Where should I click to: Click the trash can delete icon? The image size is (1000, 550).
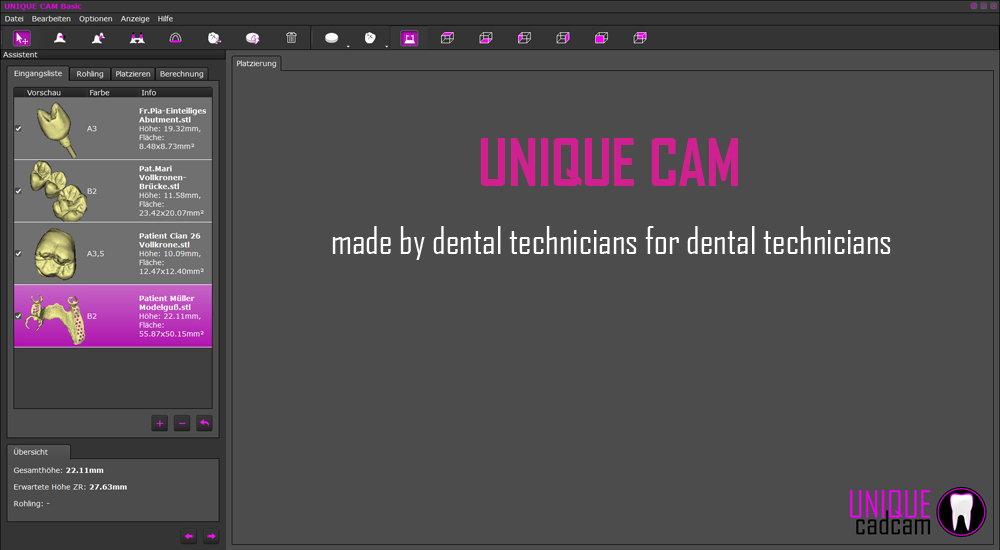pos(291,38)
